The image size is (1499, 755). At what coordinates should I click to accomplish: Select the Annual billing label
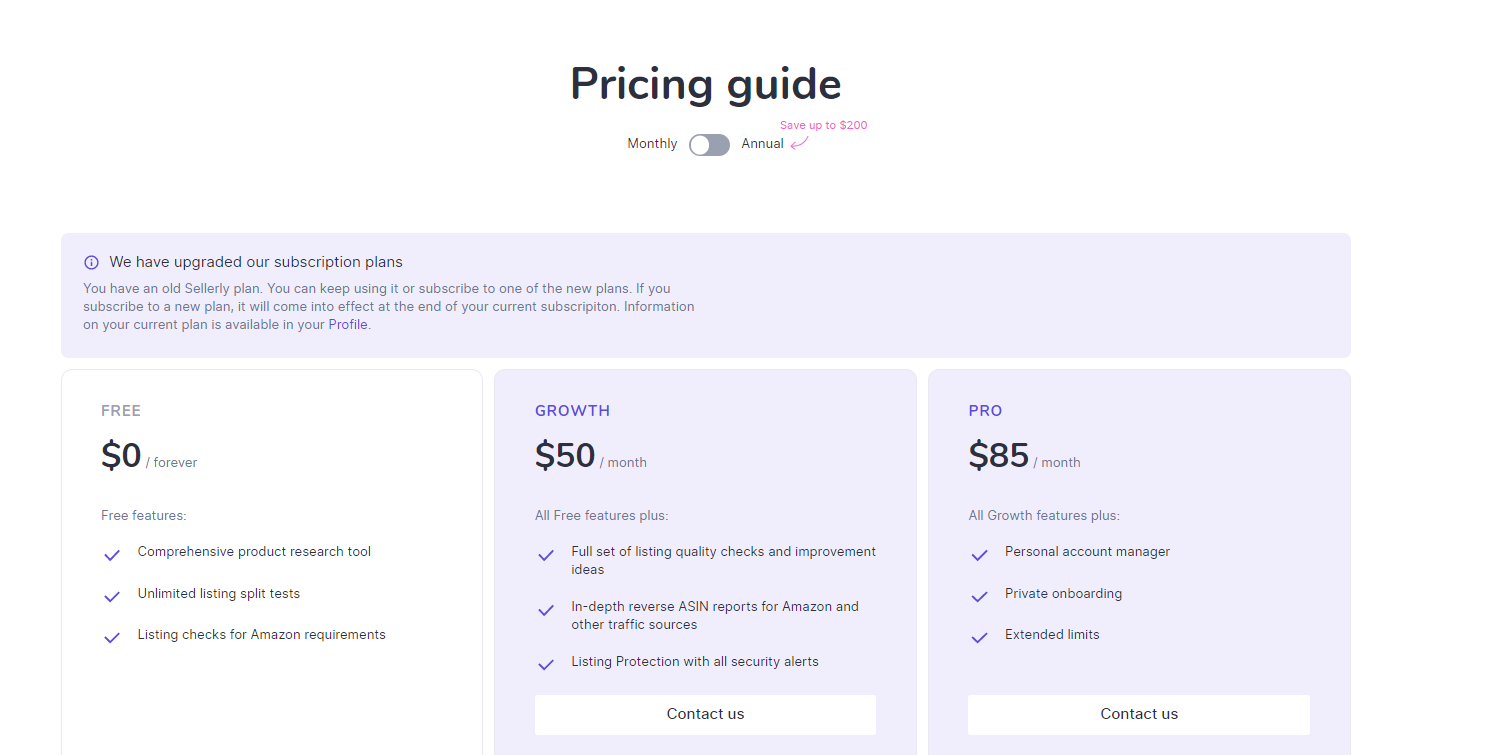(762, 144)
